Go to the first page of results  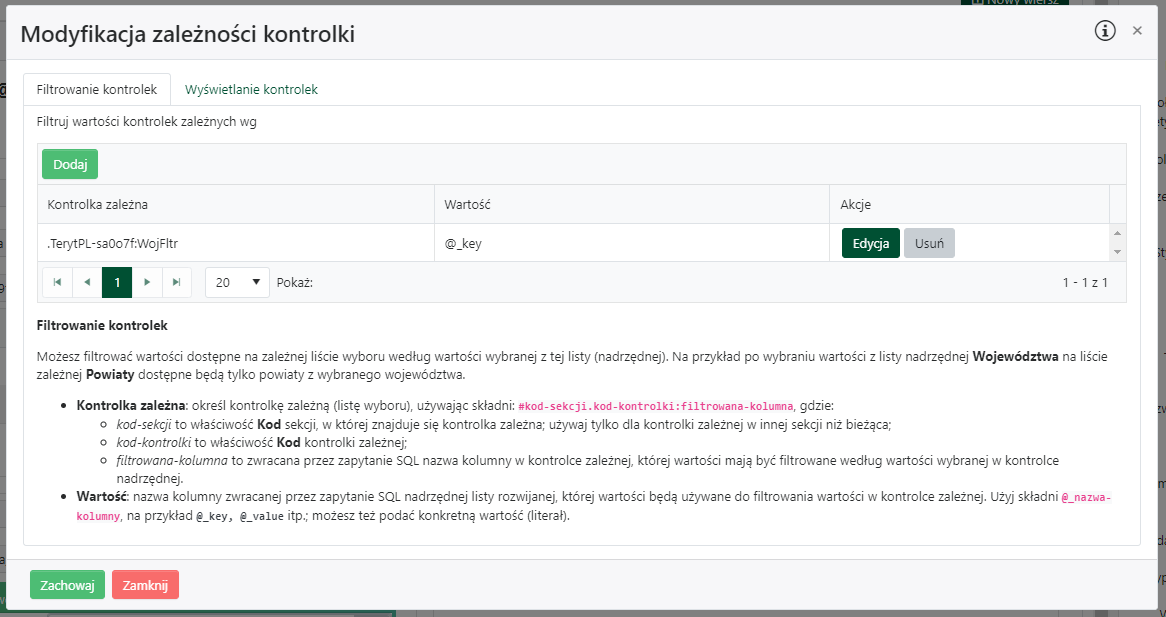pos(57,283)
